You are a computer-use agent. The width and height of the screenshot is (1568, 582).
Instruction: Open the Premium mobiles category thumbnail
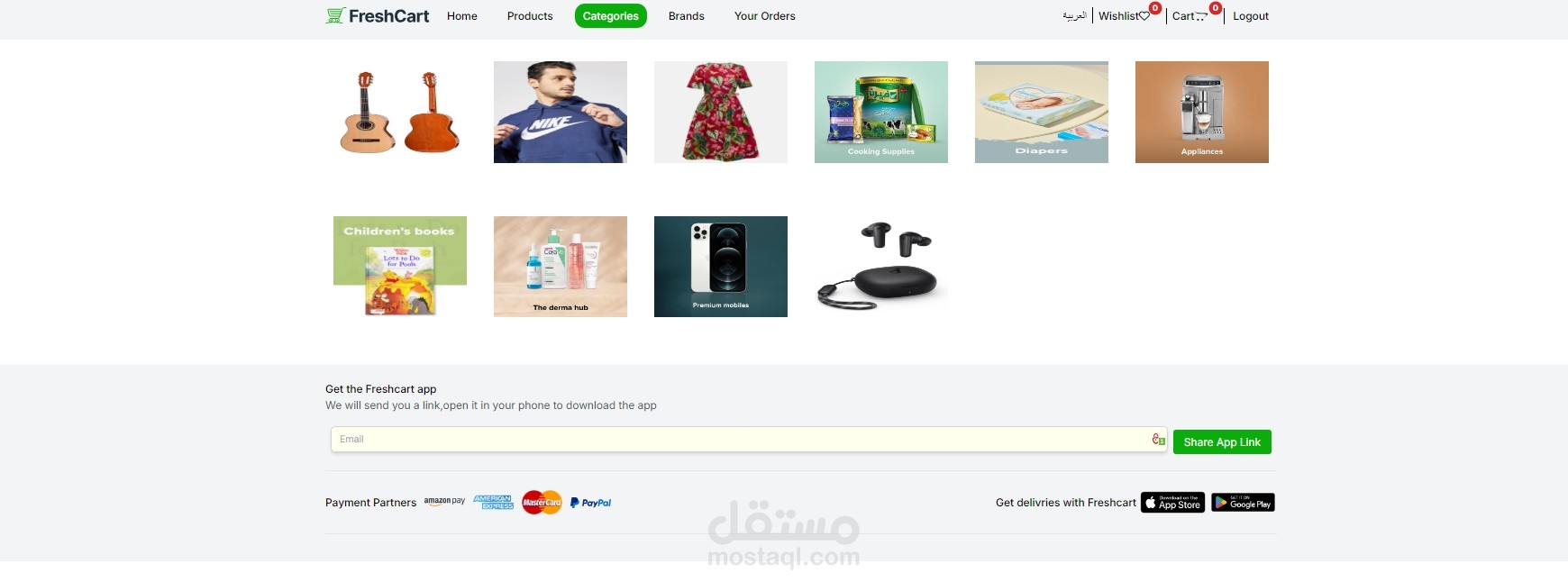coord(721,267)
